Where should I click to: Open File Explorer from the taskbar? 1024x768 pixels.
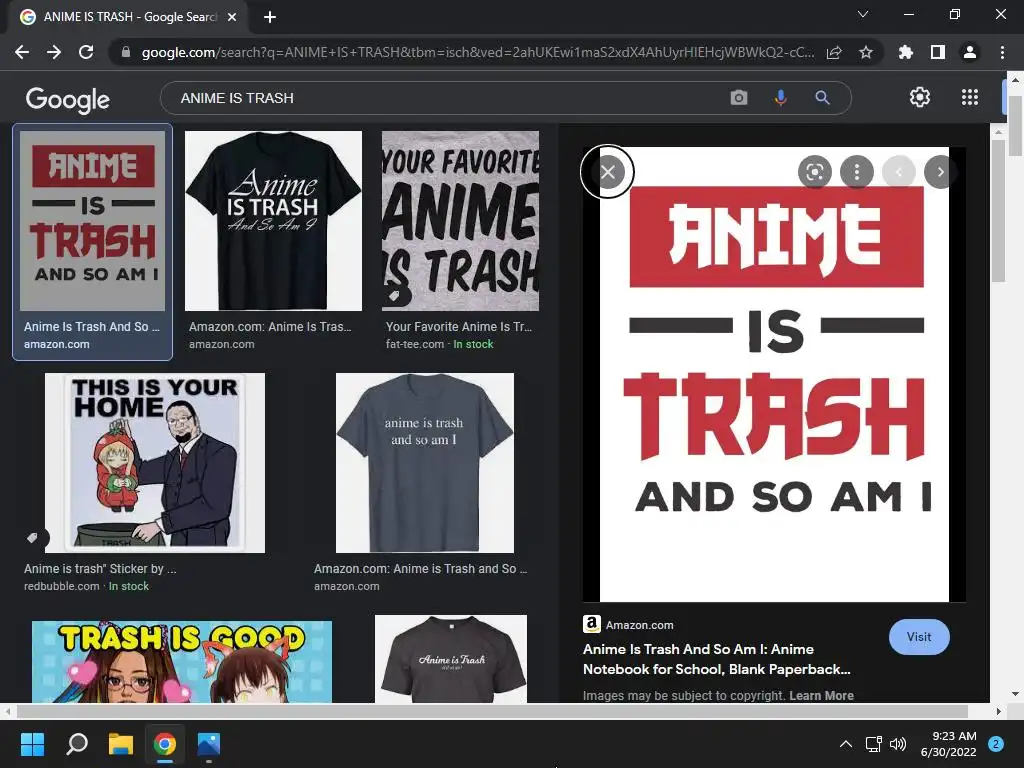(121, 744)
